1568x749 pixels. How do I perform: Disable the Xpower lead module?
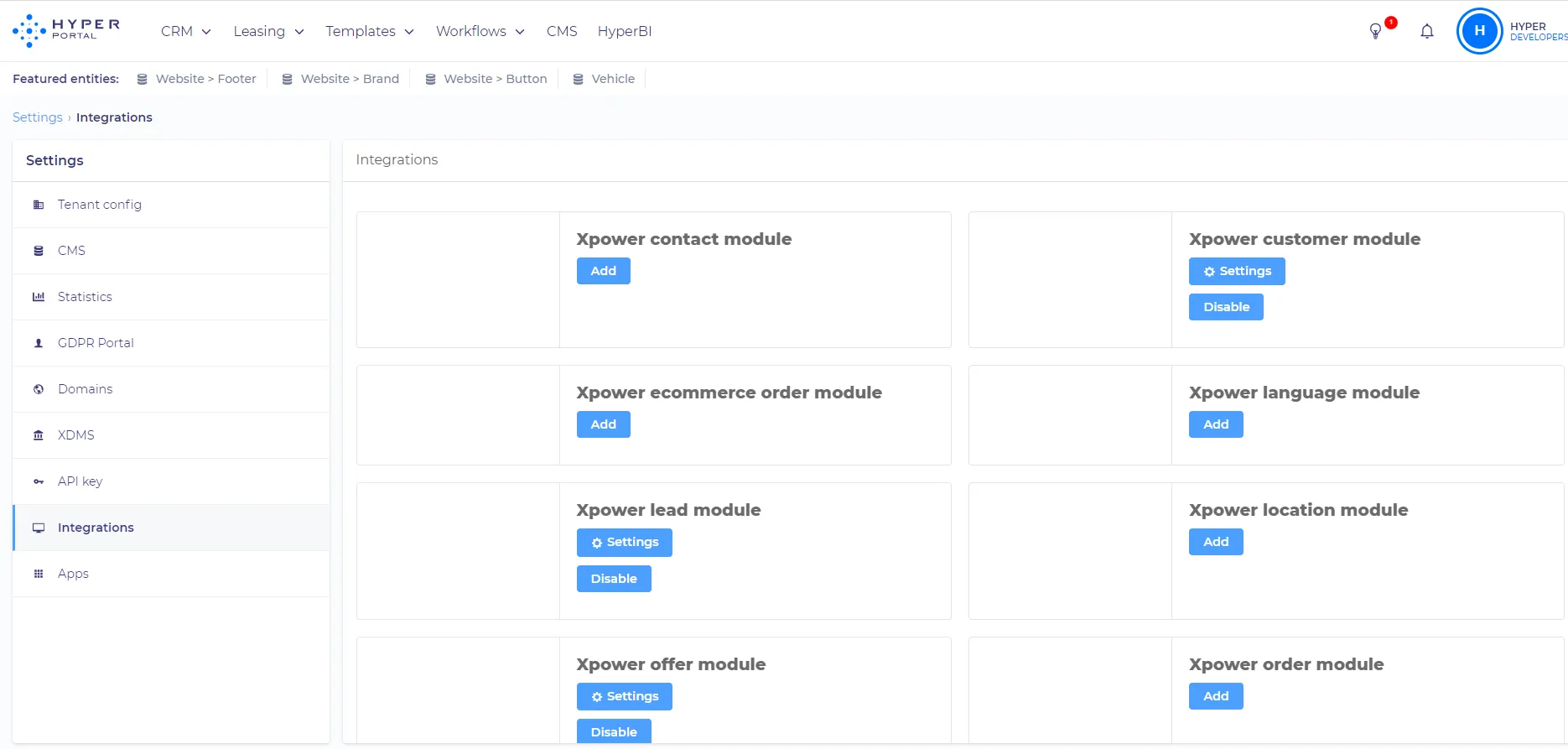click(x=614, y=579)
